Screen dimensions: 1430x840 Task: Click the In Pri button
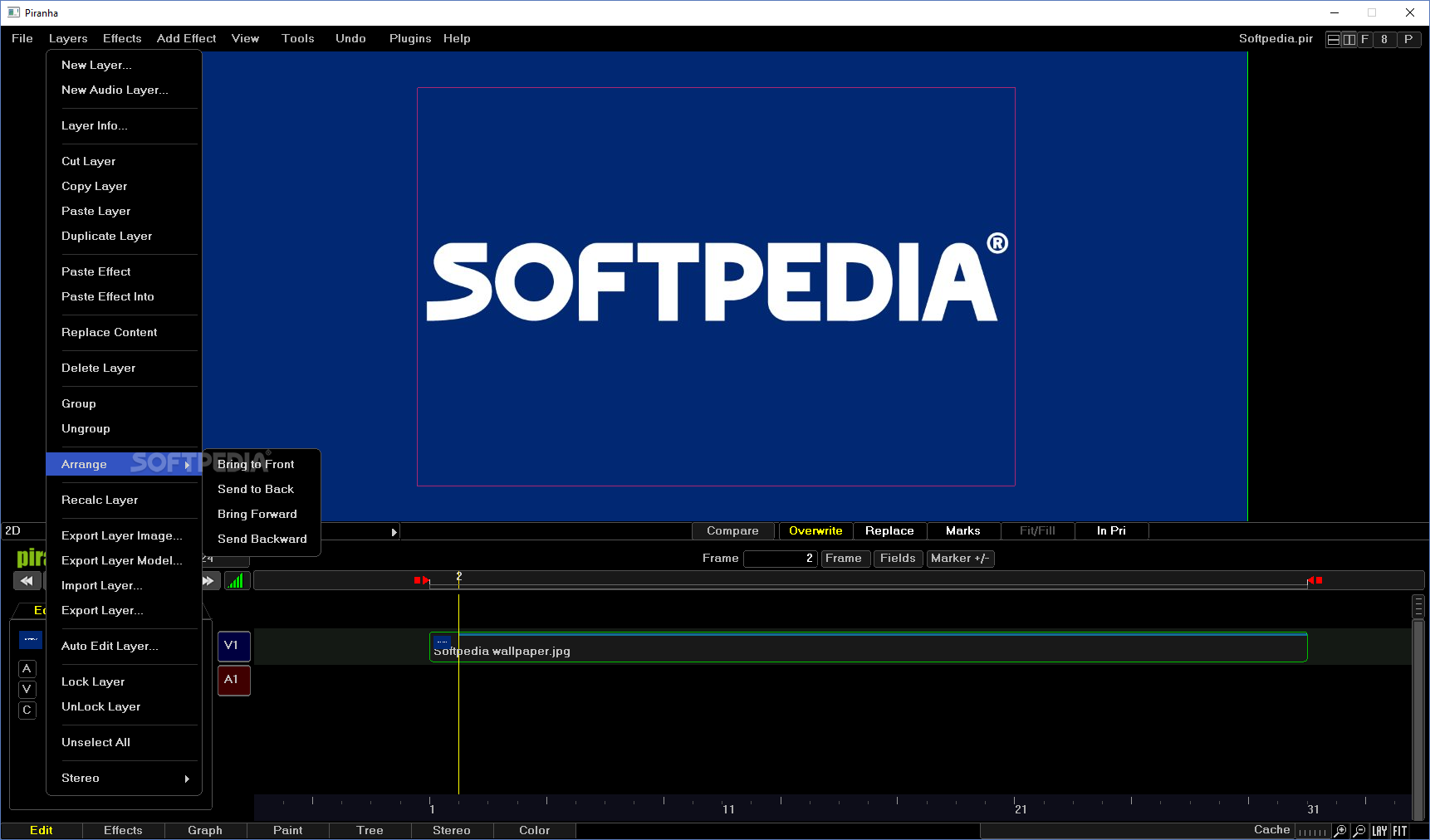[1111, 531]
